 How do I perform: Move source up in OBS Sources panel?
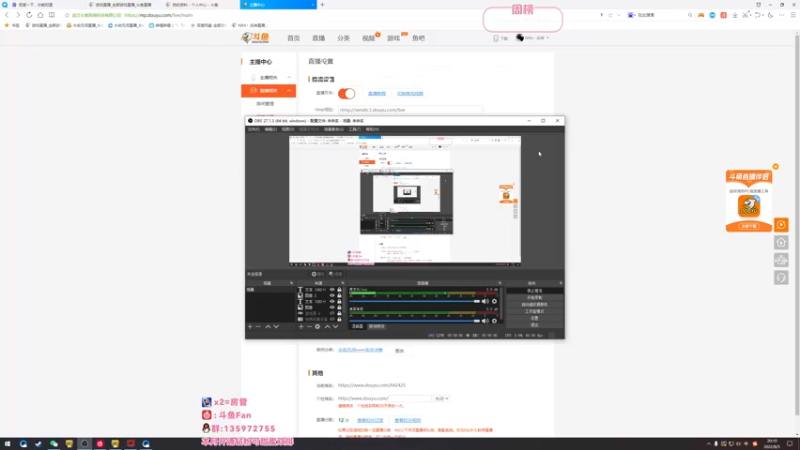(328, 327)
